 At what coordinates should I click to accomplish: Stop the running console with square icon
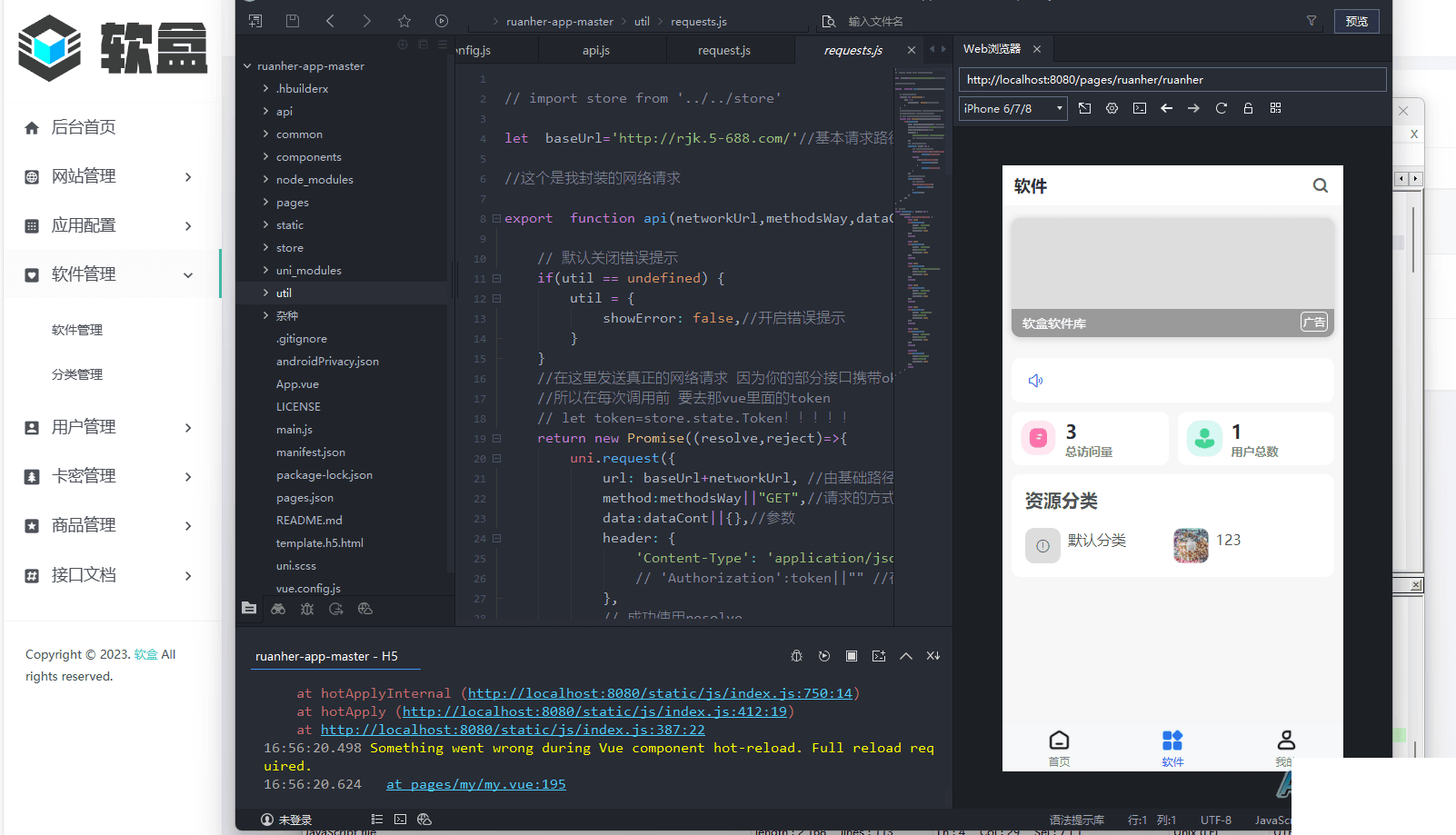(x=852, y=656)
